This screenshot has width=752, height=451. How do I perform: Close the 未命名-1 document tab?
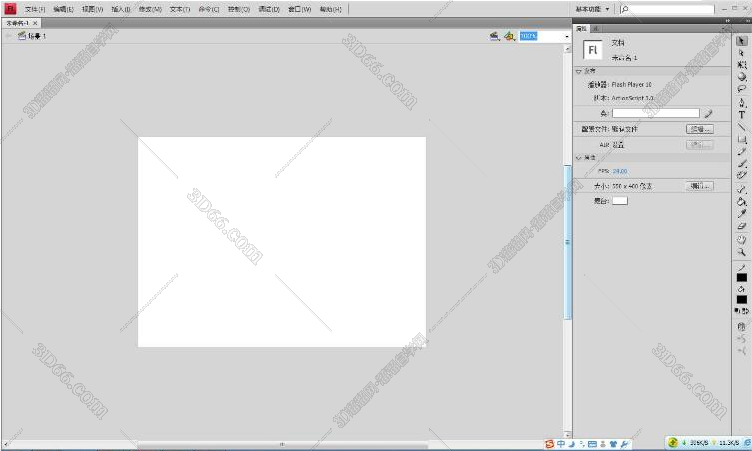[35, 23]
